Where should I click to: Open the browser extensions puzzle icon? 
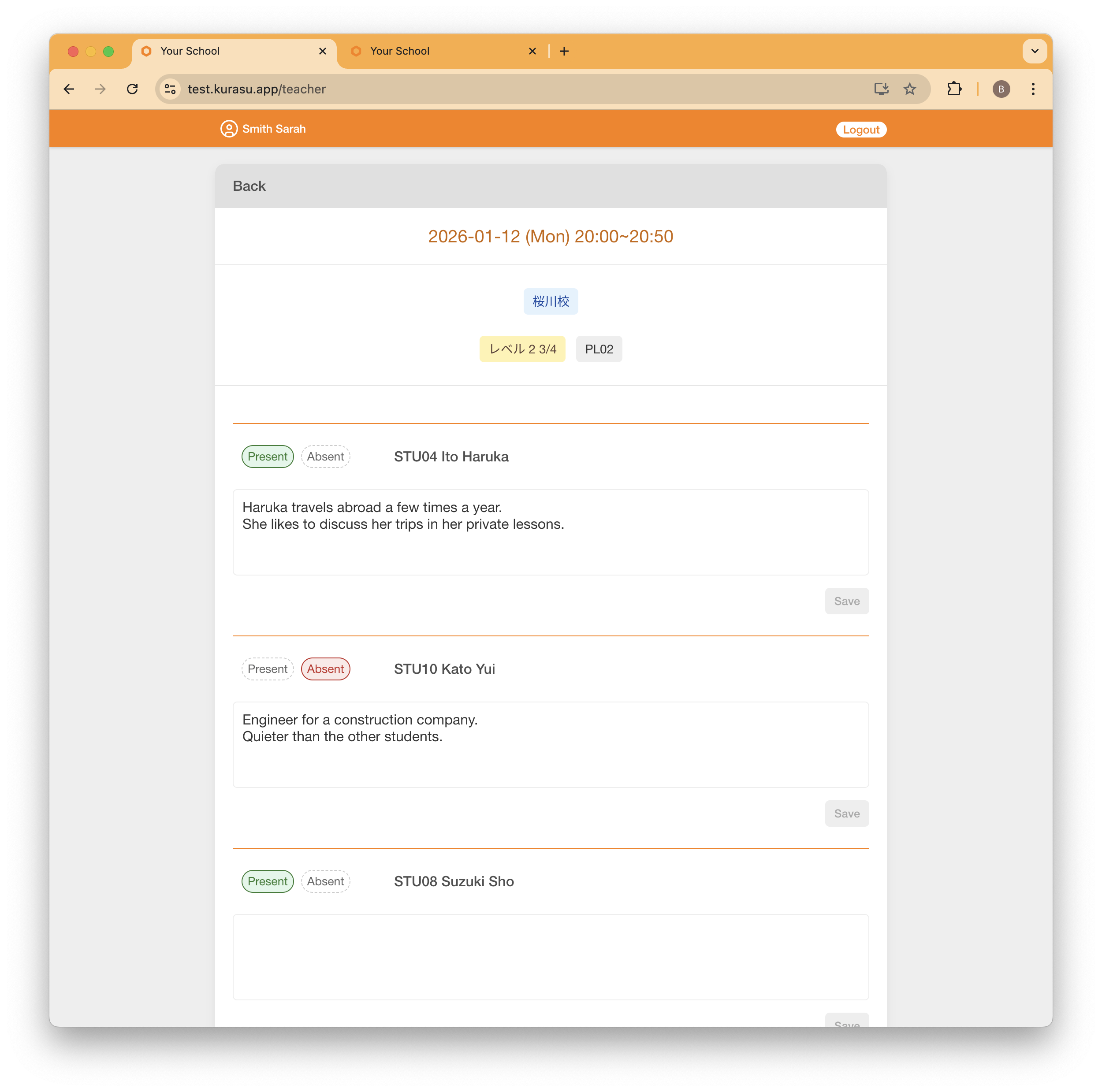click(x=955, y=89)
